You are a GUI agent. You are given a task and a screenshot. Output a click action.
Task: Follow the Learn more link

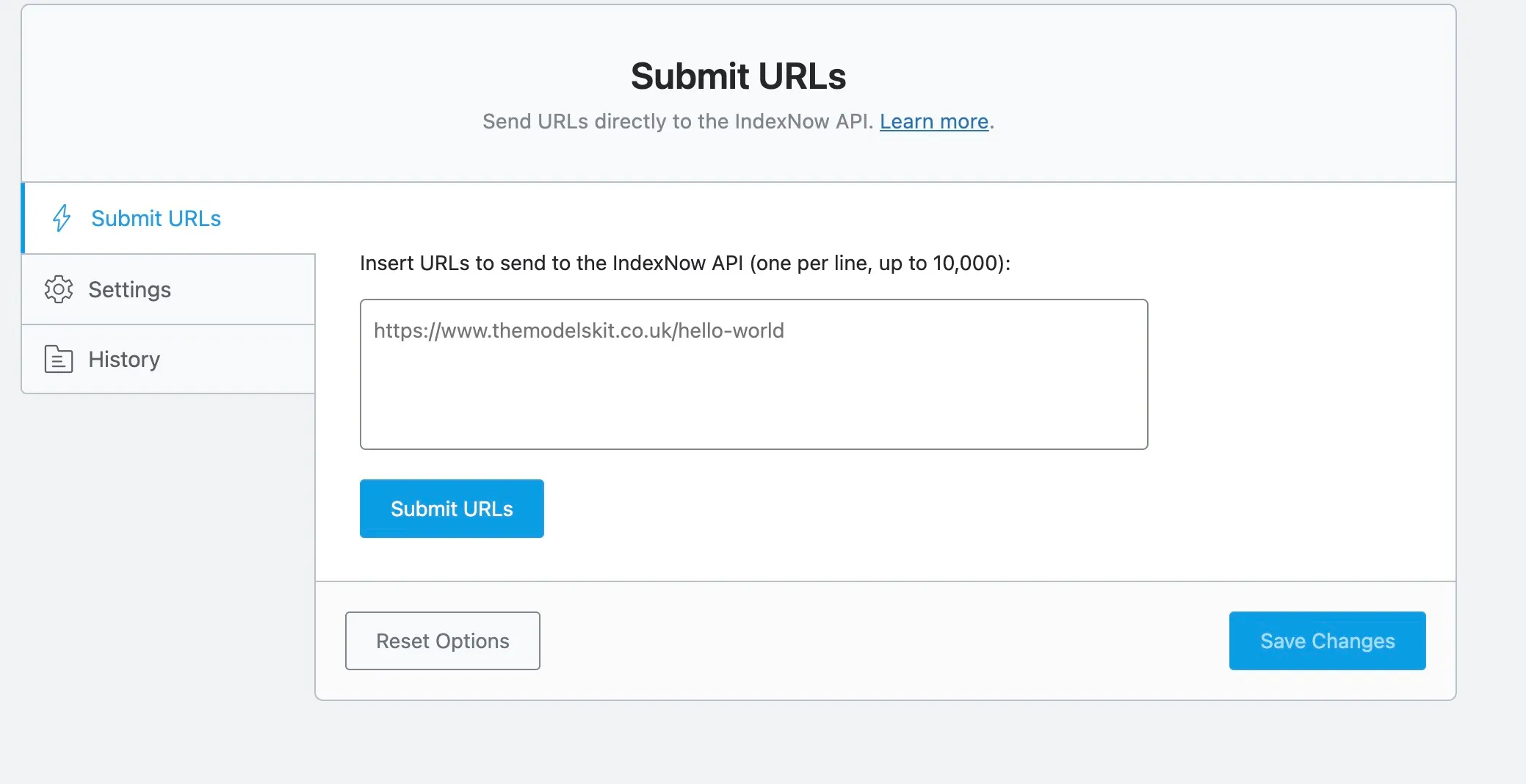933,121
